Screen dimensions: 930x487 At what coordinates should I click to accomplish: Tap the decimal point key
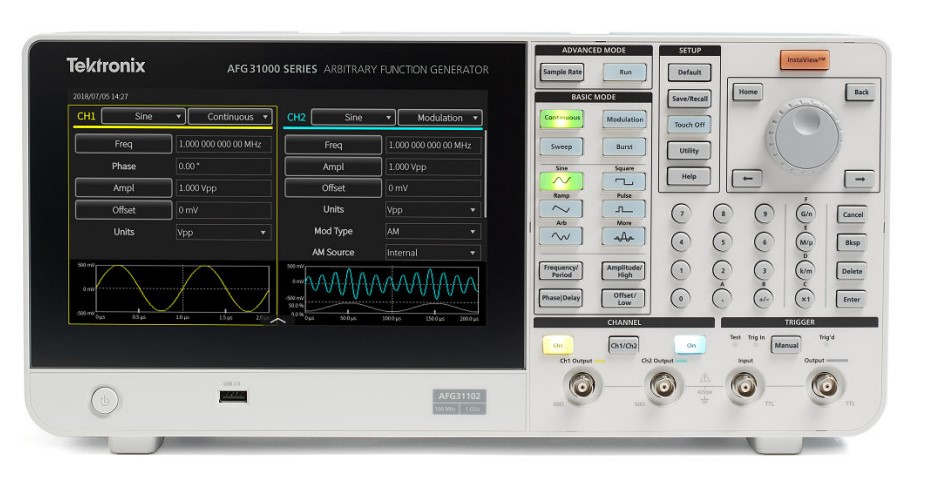(722, 298)
